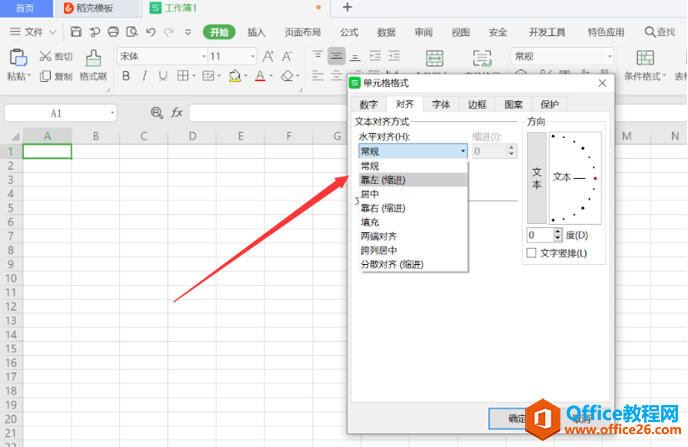Click the 首页 home tab

click(x=25, y=8)
